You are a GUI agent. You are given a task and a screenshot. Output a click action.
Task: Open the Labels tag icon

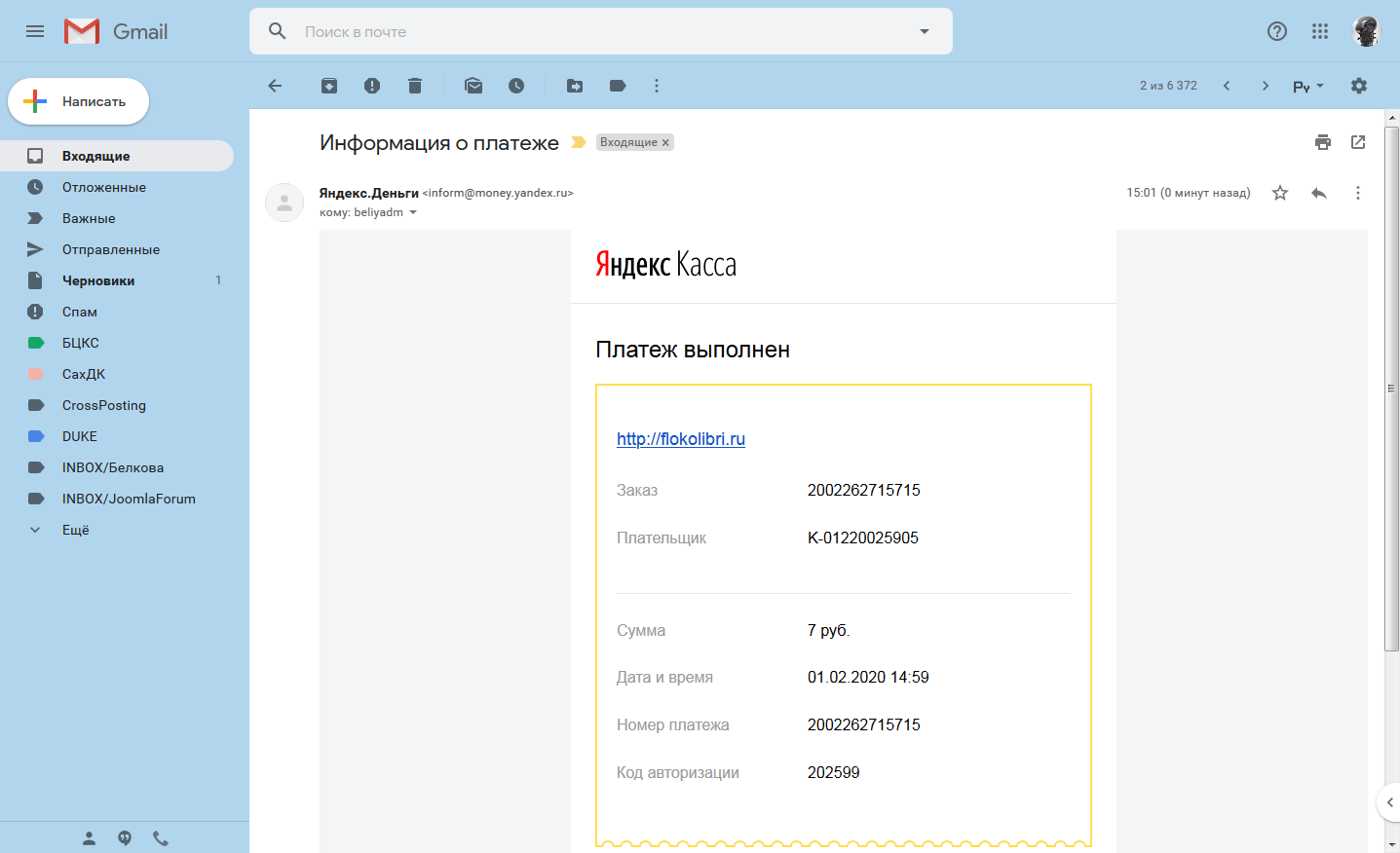(x=618, y=86)
